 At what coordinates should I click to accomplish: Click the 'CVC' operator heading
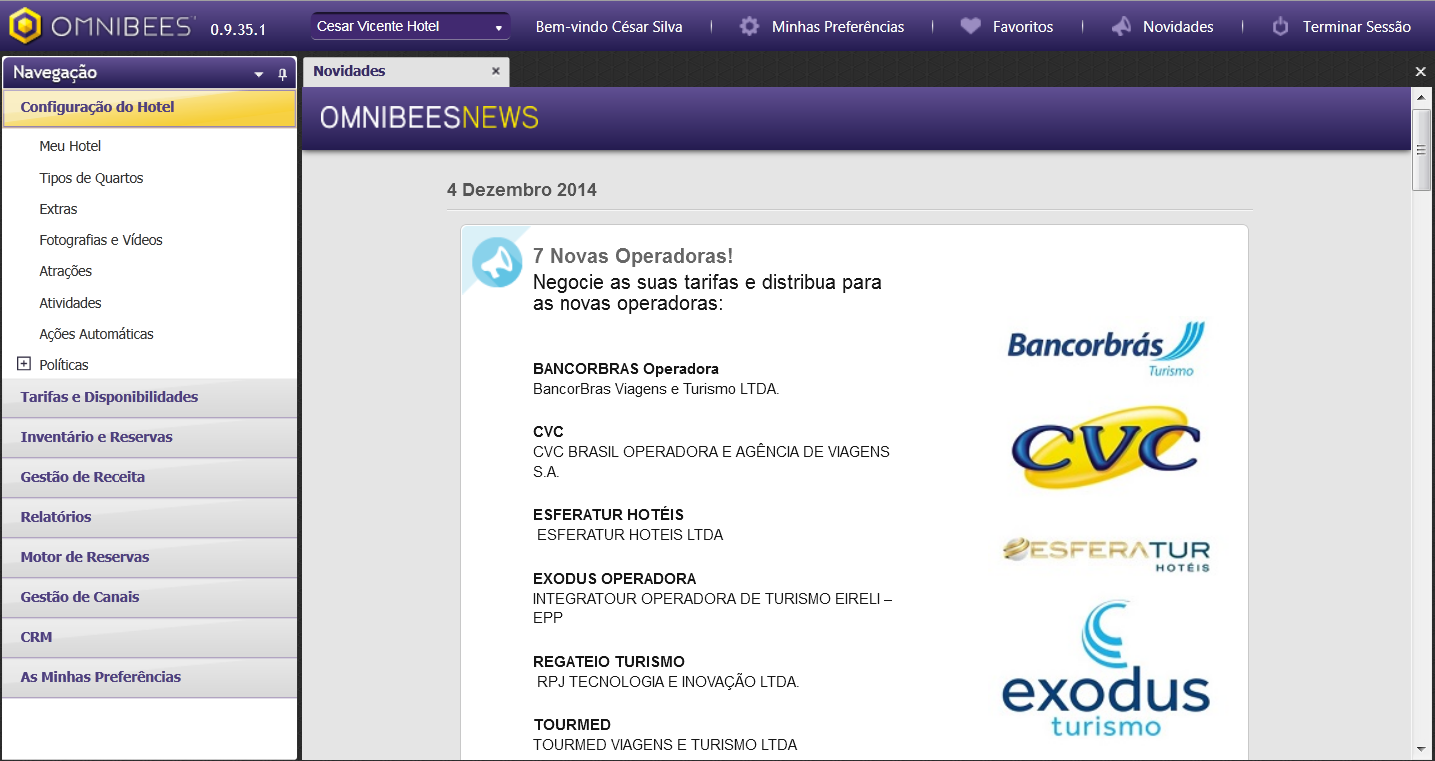point(548,432)
